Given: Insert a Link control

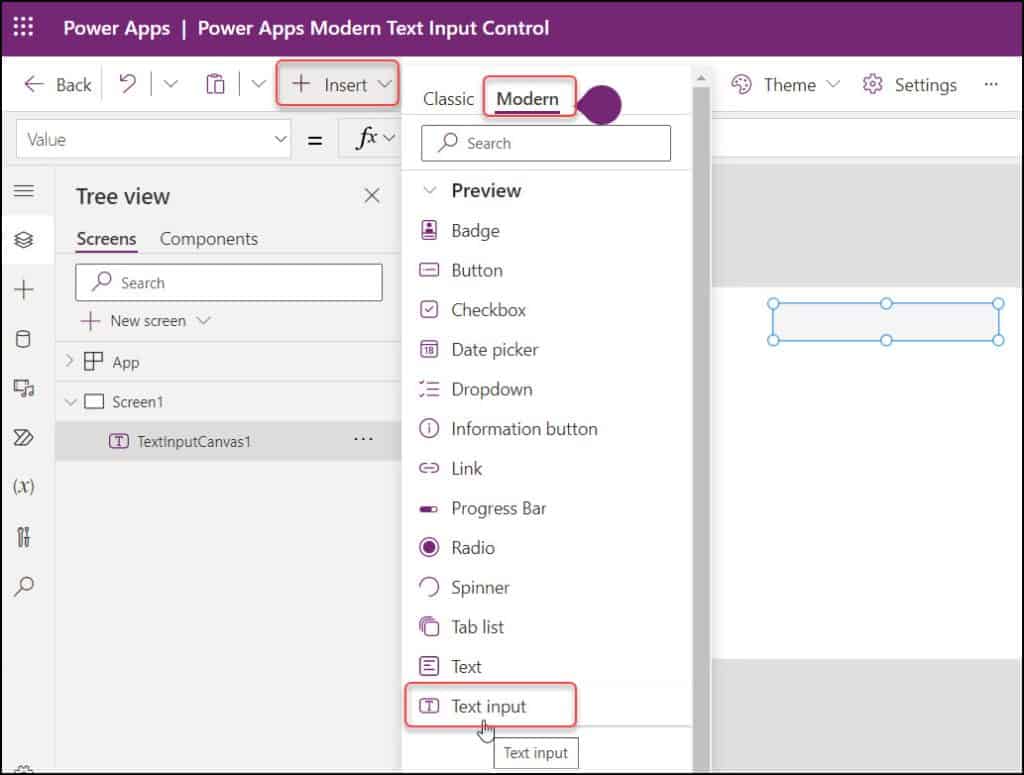Looking at the screenshot, I should (466, 468).
